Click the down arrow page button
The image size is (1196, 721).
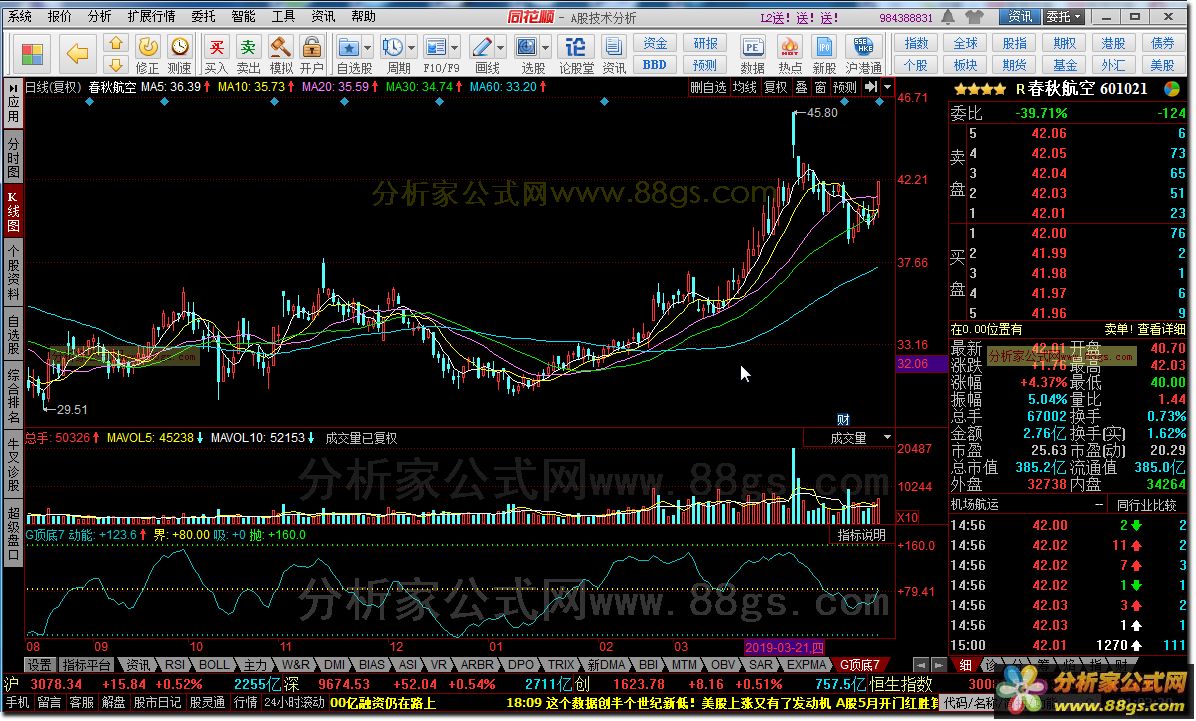[x=115, y=65]
